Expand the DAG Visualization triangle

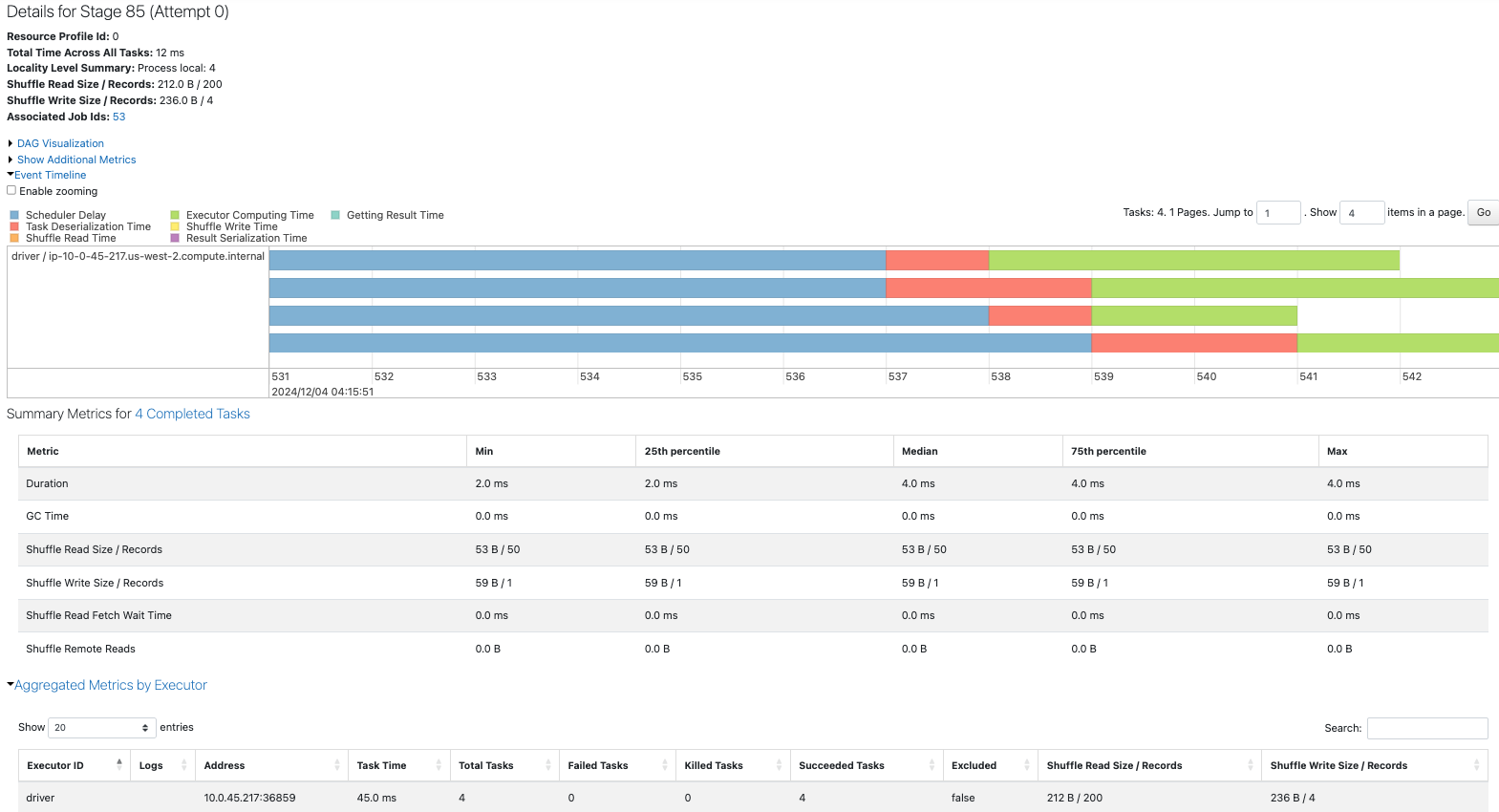point(11,143)
